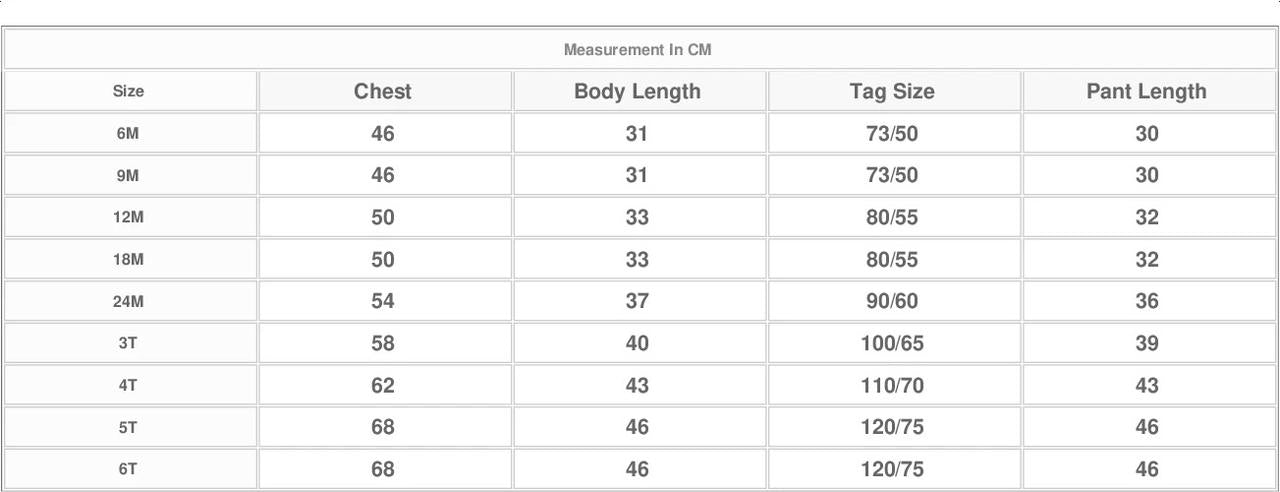
Task: Click the 100/65 tag size cell
Action: (892, 343)
